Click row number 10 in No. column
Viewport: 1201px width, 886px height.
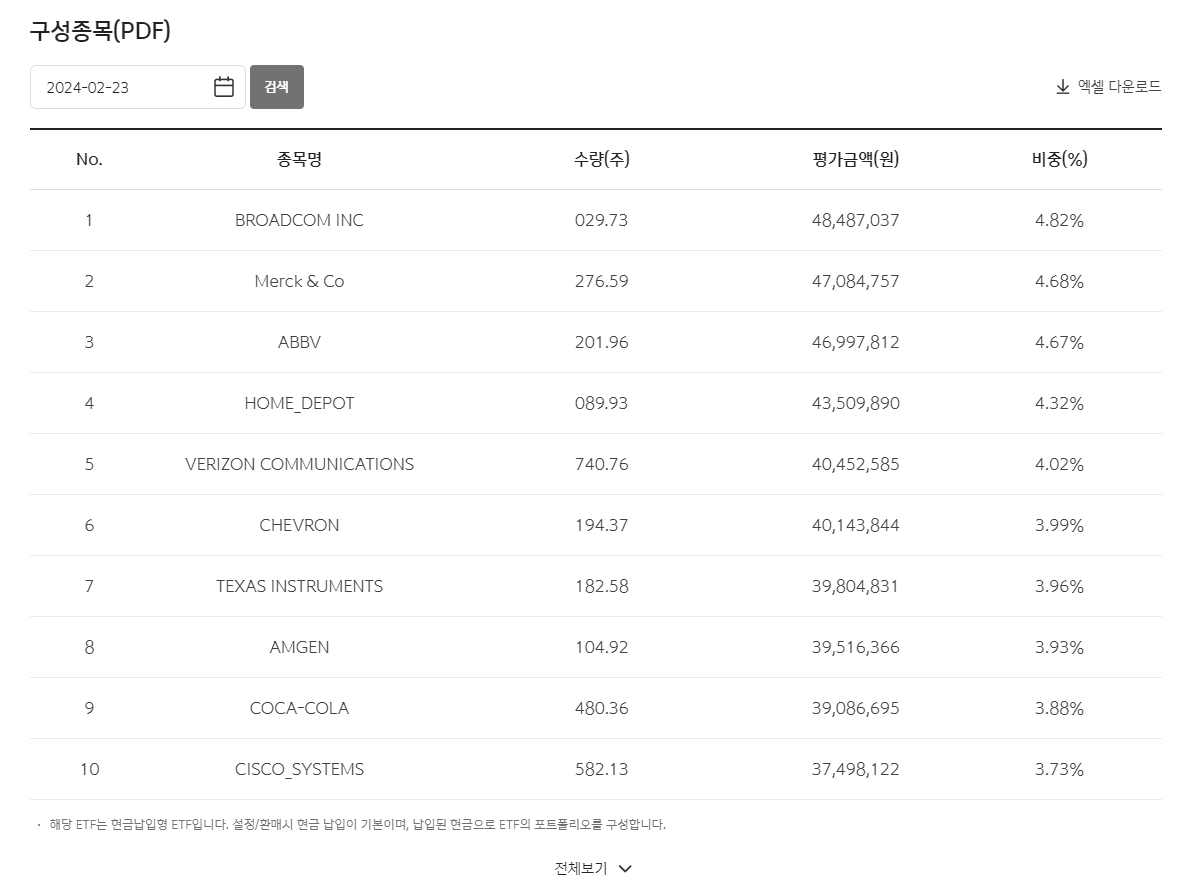[x=89, y=769]
